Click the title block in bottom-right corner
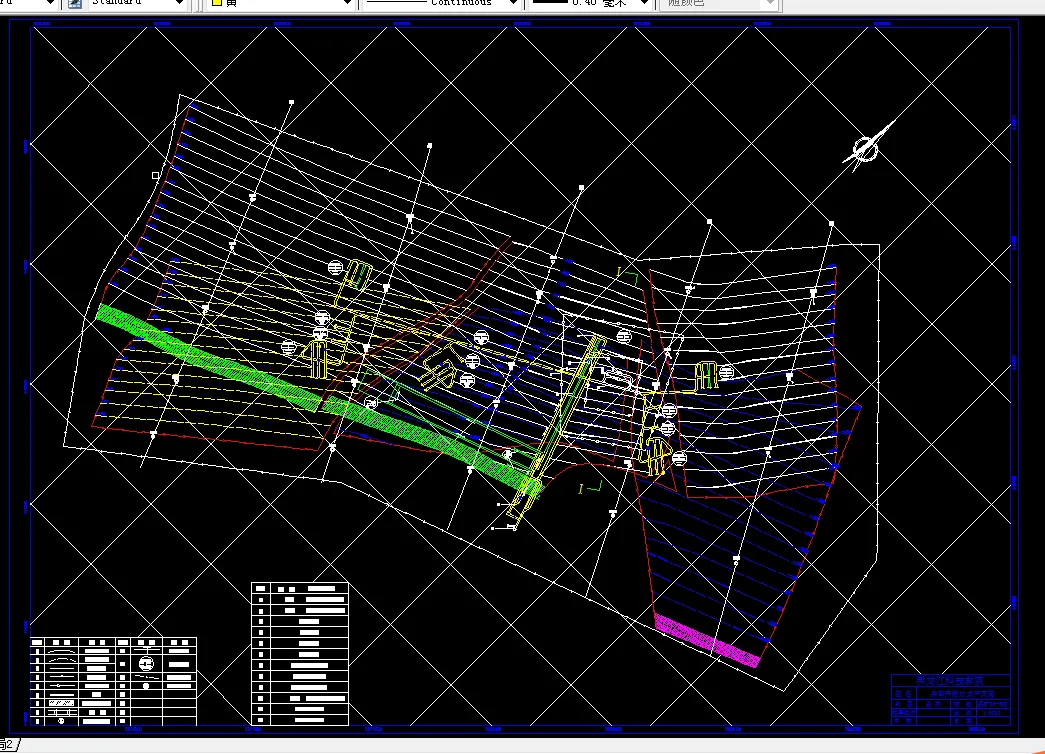 pyautogui.click(x=951, y=700)
